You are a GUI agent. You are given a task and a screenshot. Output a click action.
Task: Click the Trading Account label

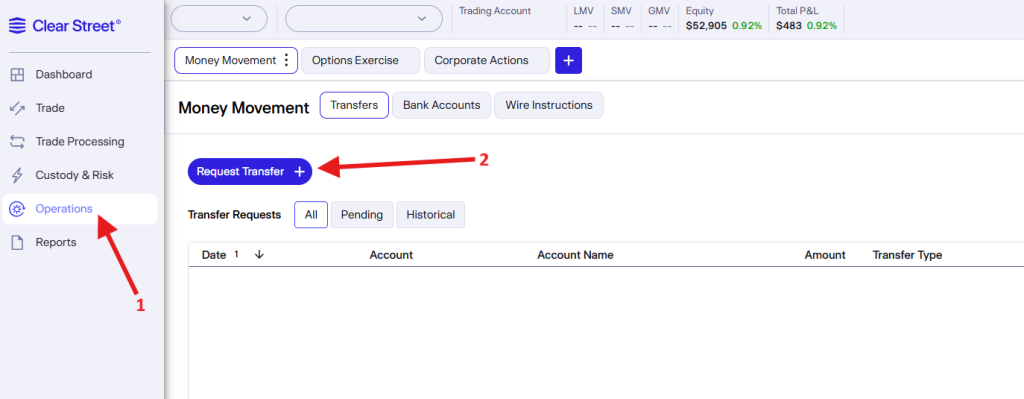pos(495,11)
